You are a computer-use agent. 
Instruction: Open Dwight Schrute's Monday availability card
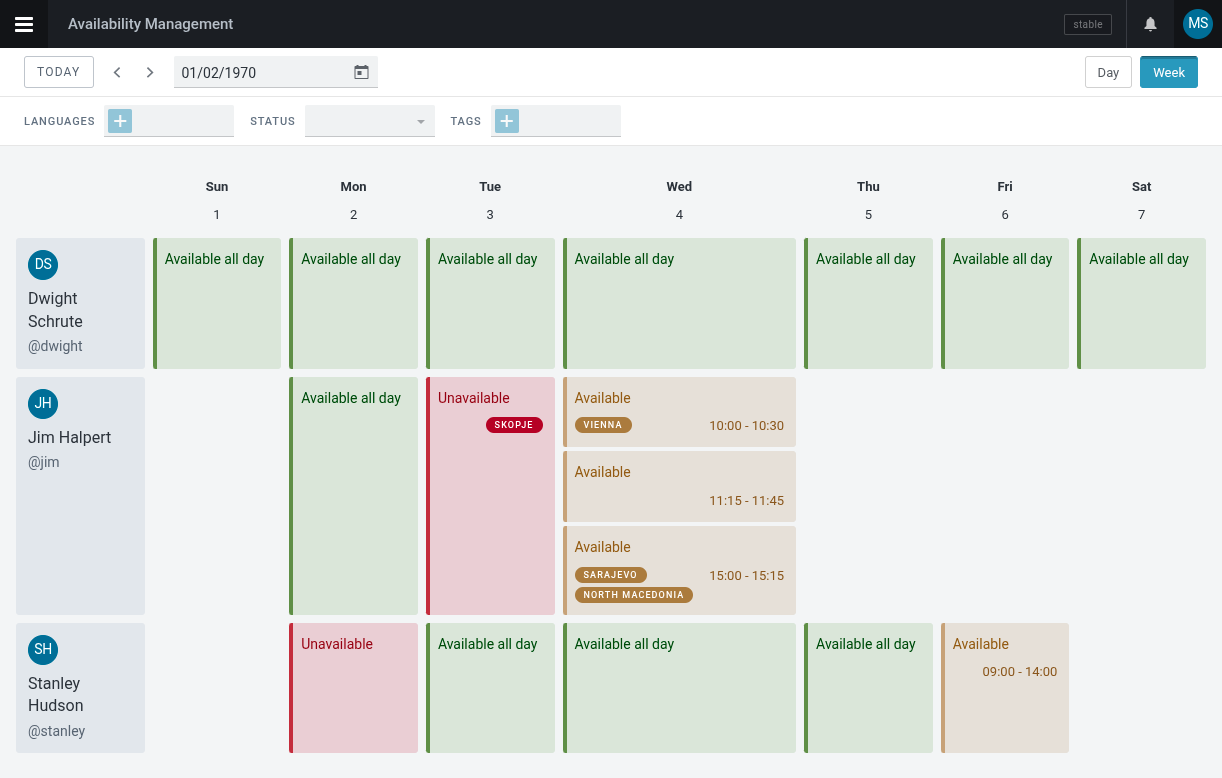point(353,303)
